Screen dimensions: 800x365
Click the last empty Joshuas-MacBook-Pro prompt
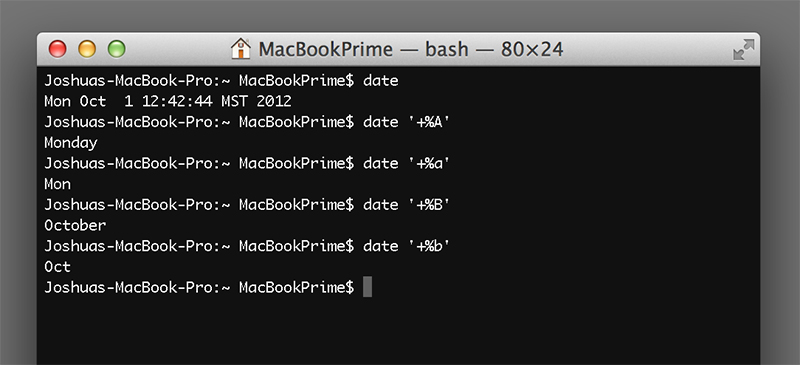coord(199,287)
